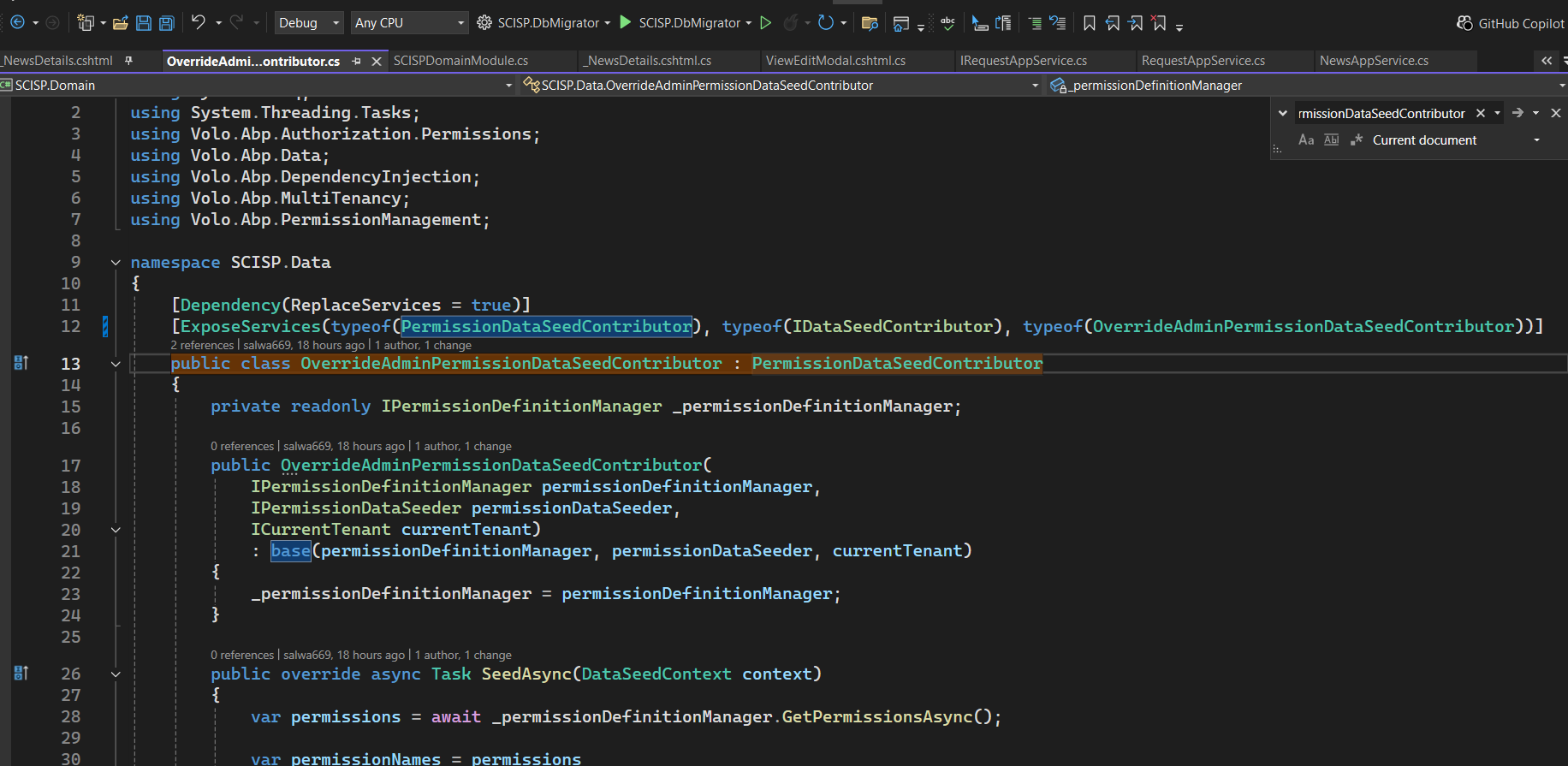The image size is (1568, 766).
Task: Toggle Match case in Find panel
Action: [x=1305, y=140]
